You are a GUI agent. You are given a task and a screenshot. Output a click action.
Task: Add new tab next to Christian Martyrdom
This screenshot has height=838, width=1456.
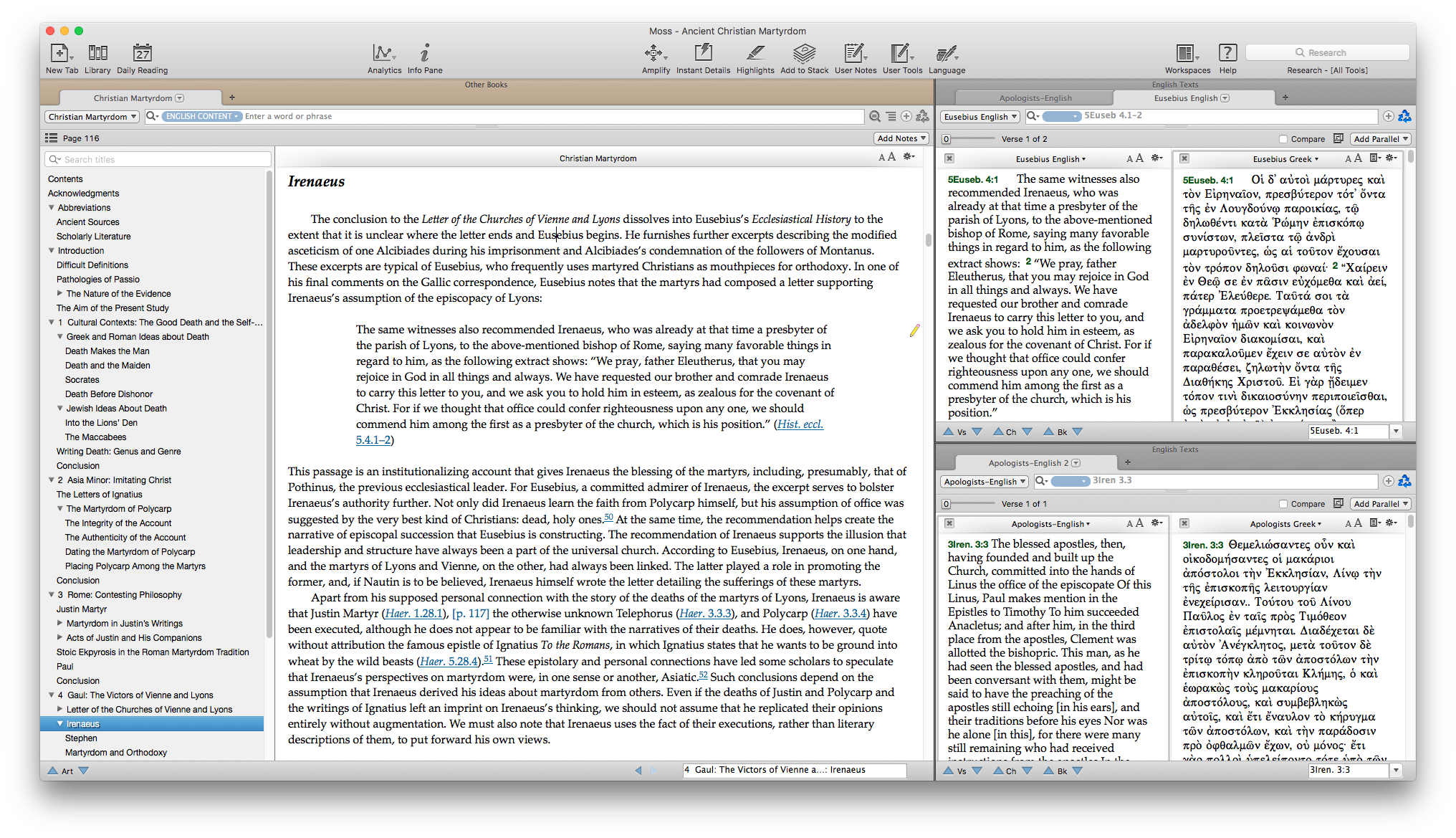(x=232, y=97)
